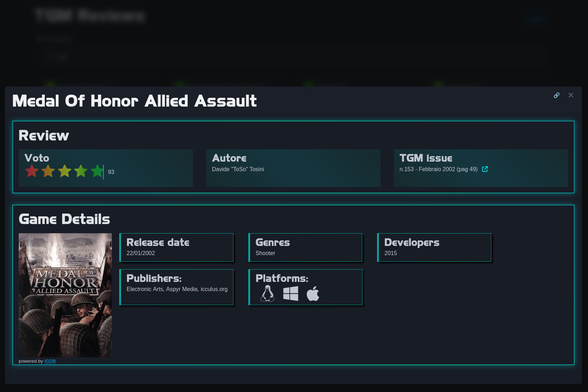Open TGM issue n.153 external link icon
This screenshot has width=588, height=392.
(x=485, y=169)
